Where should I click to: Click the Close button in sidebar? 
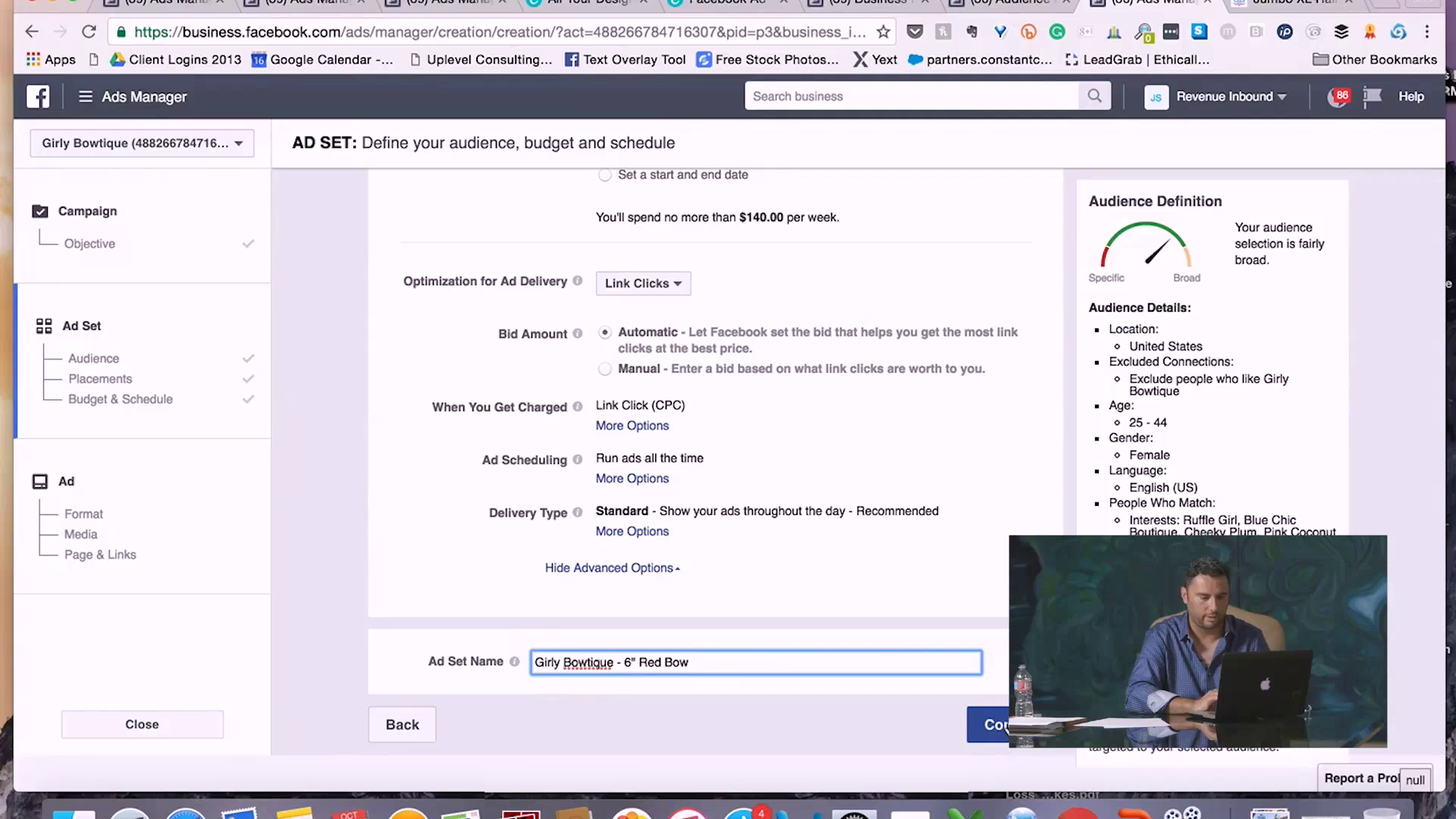[143, 724]
